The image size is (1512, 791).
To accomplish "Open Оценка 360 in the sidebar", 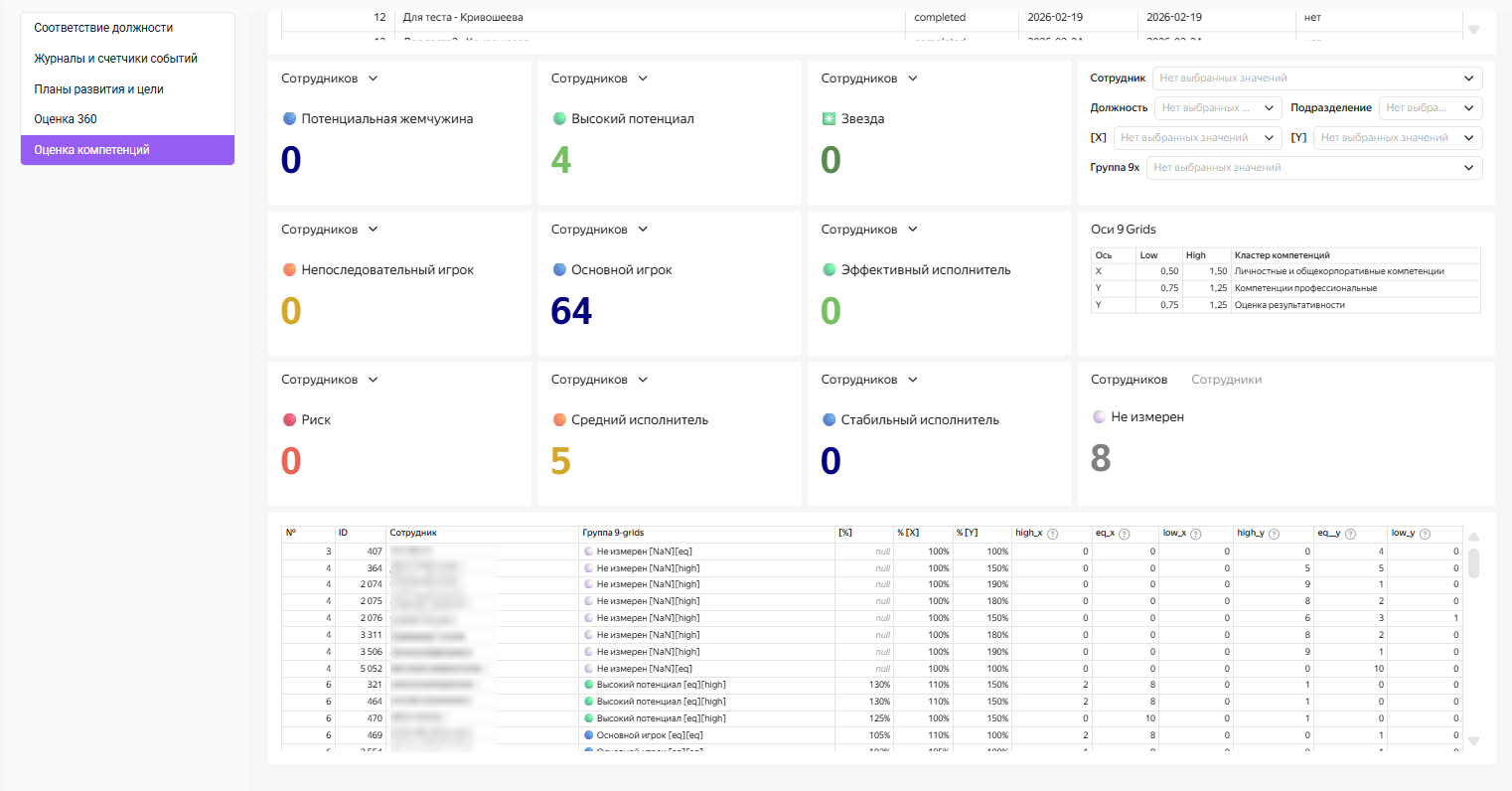I will [66, 119].
